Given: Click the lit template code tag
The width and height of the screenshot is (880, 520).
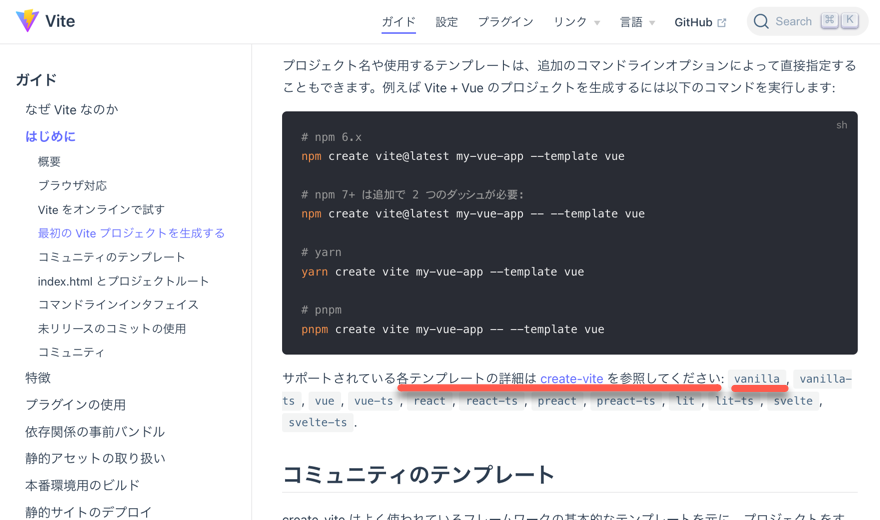Looking at the screenshot, I should click(685, 401).
